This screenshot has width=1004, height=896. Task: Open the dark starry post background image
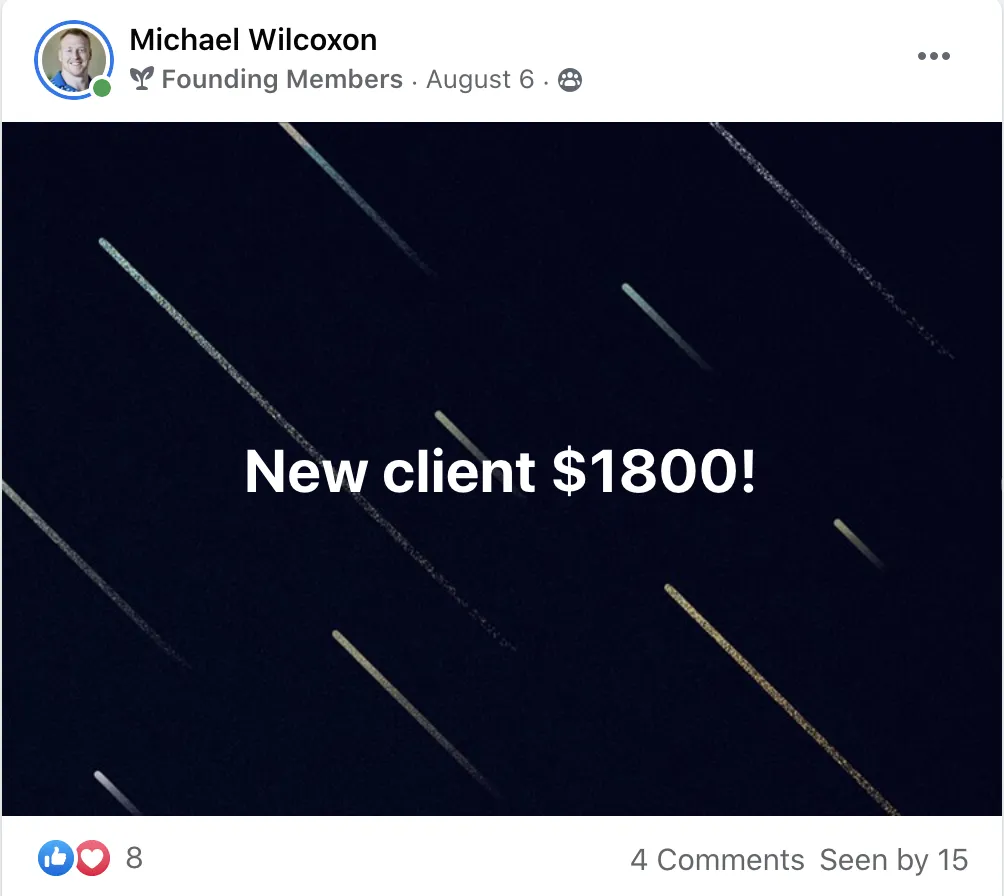(x=502, y=468)
